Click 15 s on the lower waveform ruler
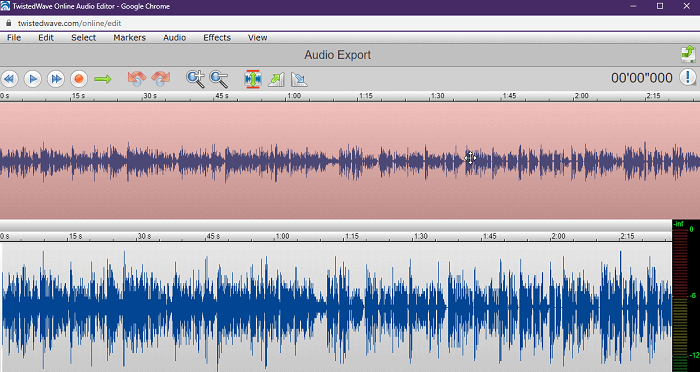This screenshot has width=700, height=372. pos(75,236)
